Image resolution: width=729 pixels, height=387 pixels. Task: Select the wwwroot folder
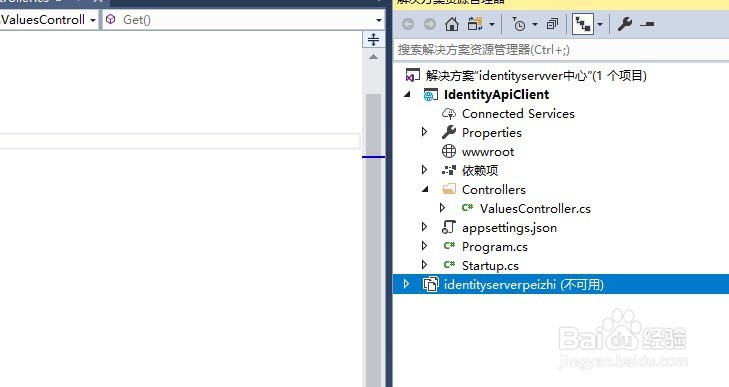(x=488, y=152)
